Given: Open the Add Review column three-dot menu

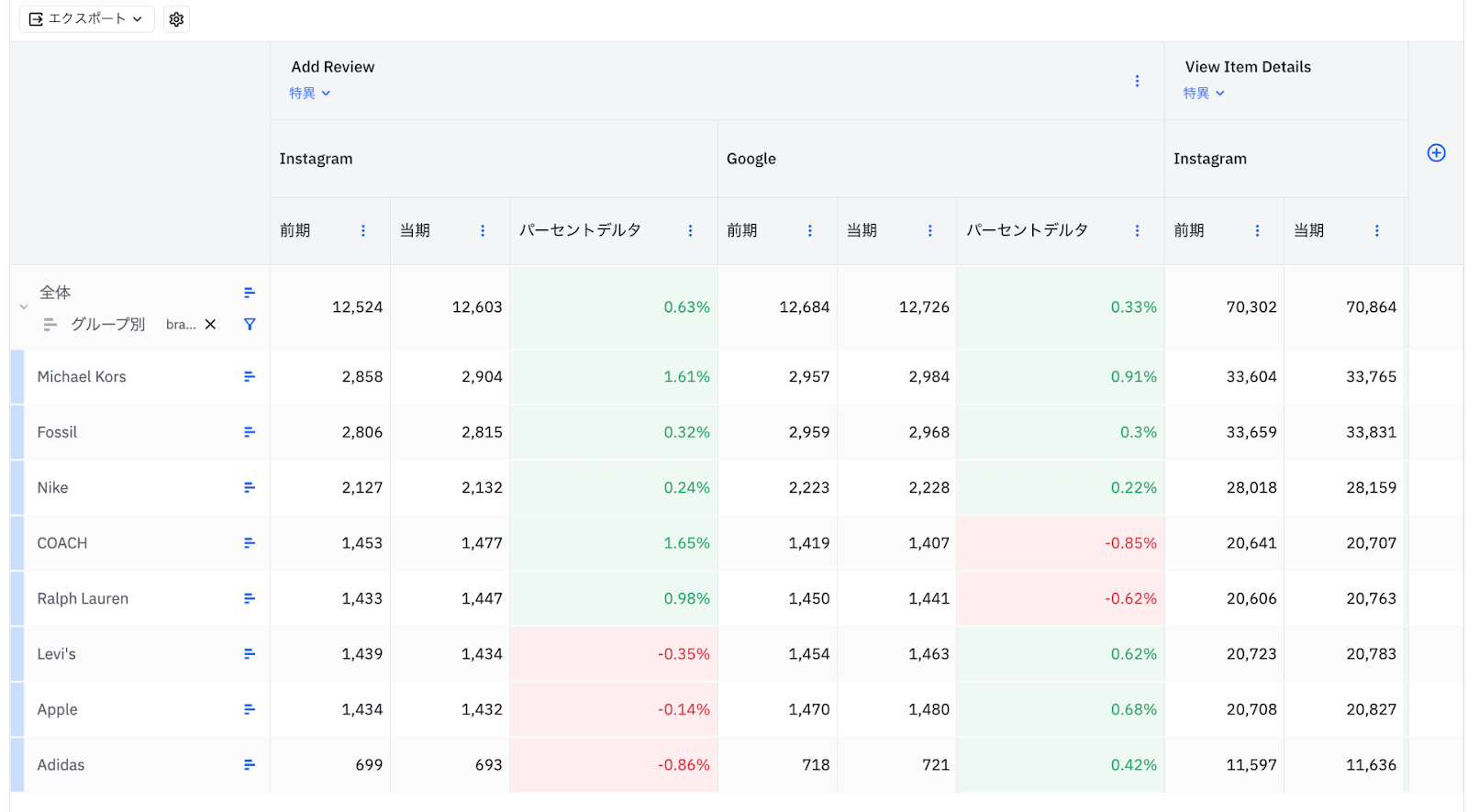Looking at the screenshot, I should [1137, 81].
